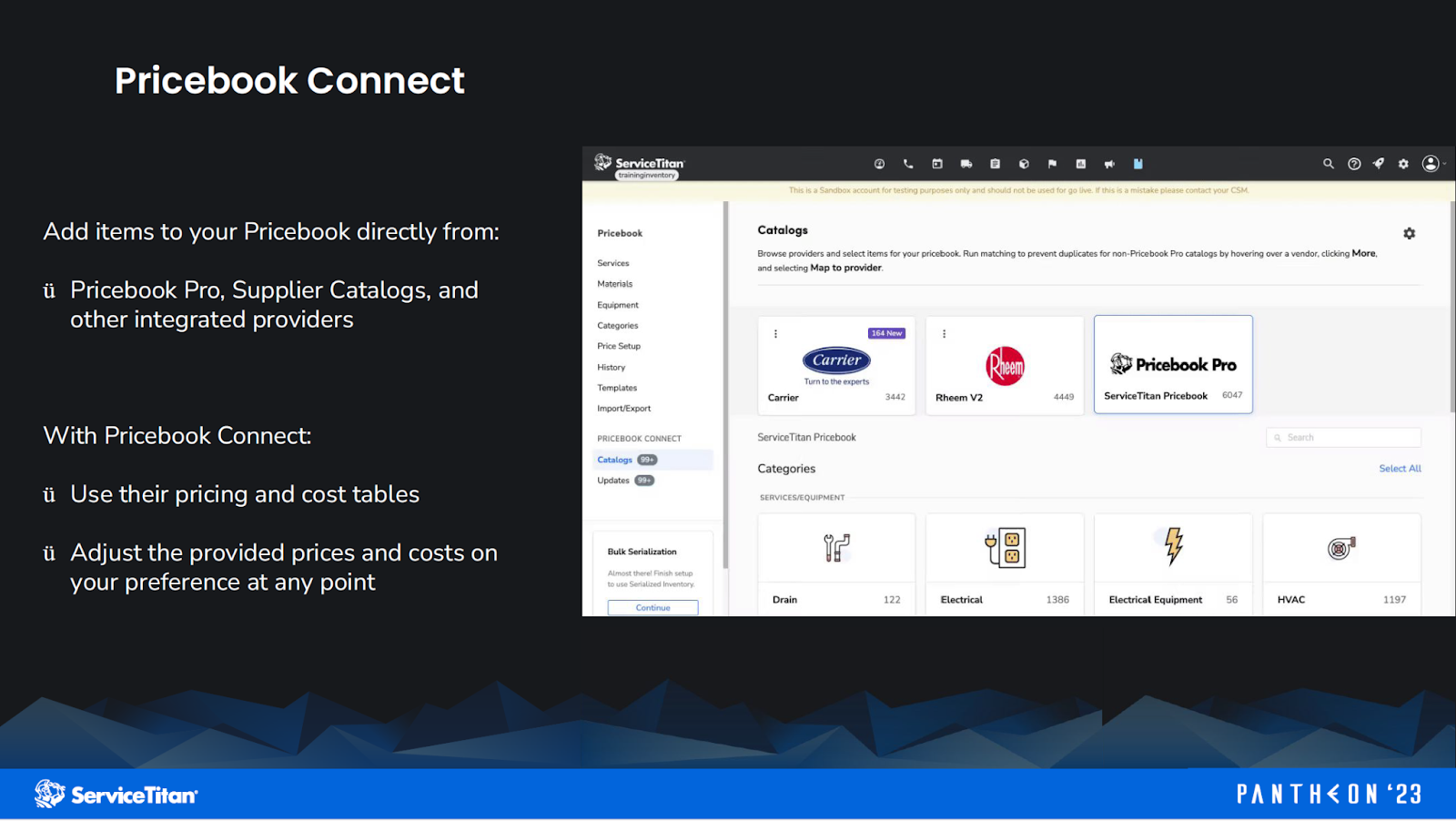Open the user account dropdown
The image size is (1456, 821).
pyautogui.click(x=1430, y=164)
